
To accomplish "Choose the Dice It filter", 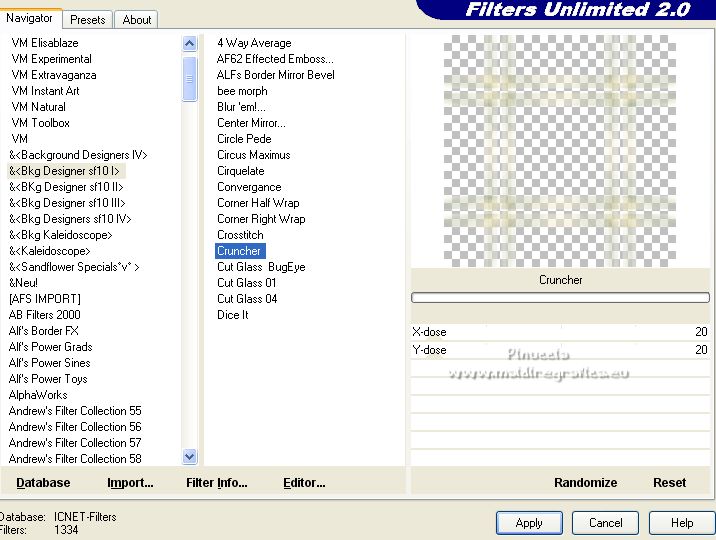I will click(x=232, y=315).
